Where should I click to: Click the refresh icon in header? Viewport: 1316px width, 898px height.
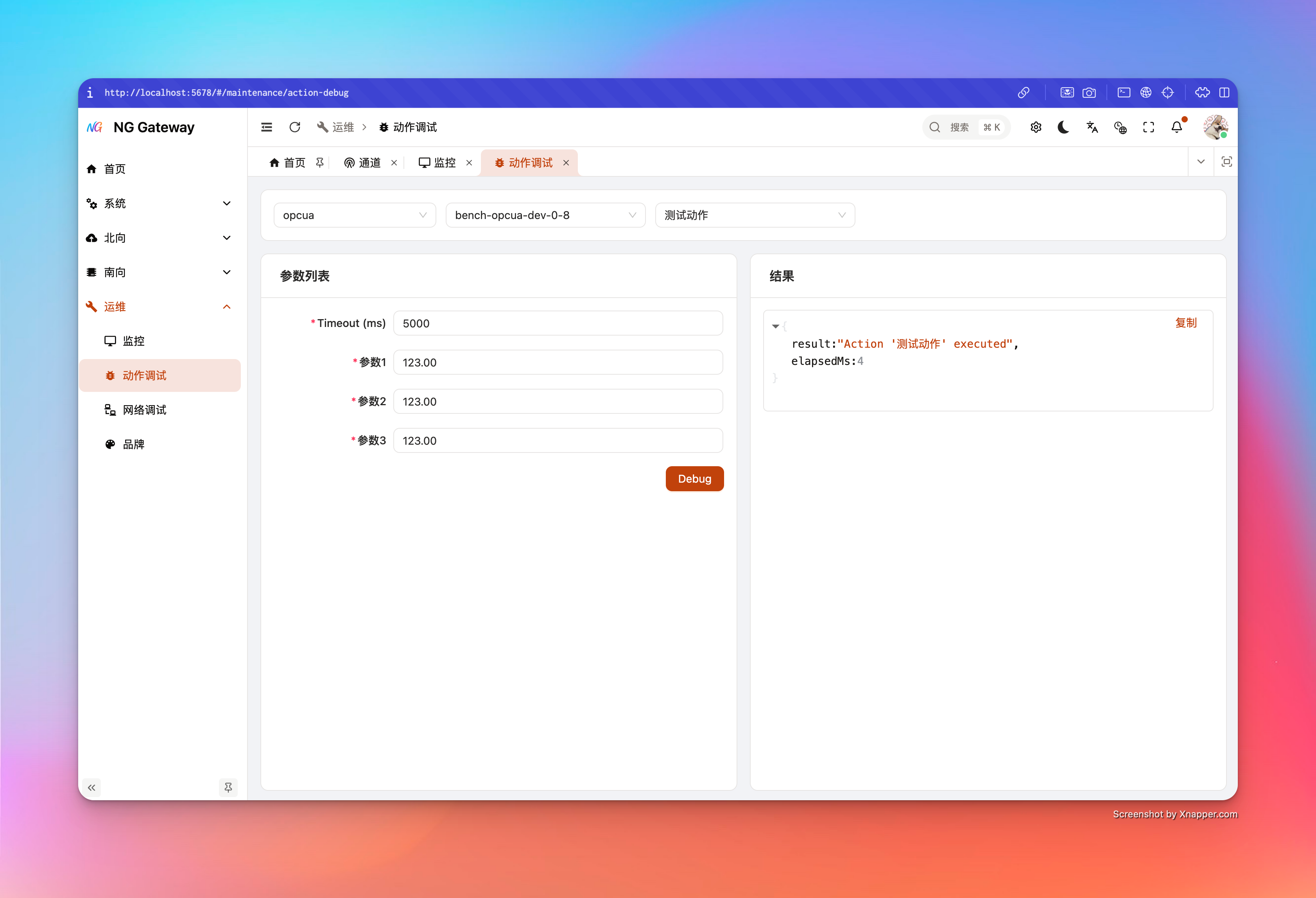point(294,127)
